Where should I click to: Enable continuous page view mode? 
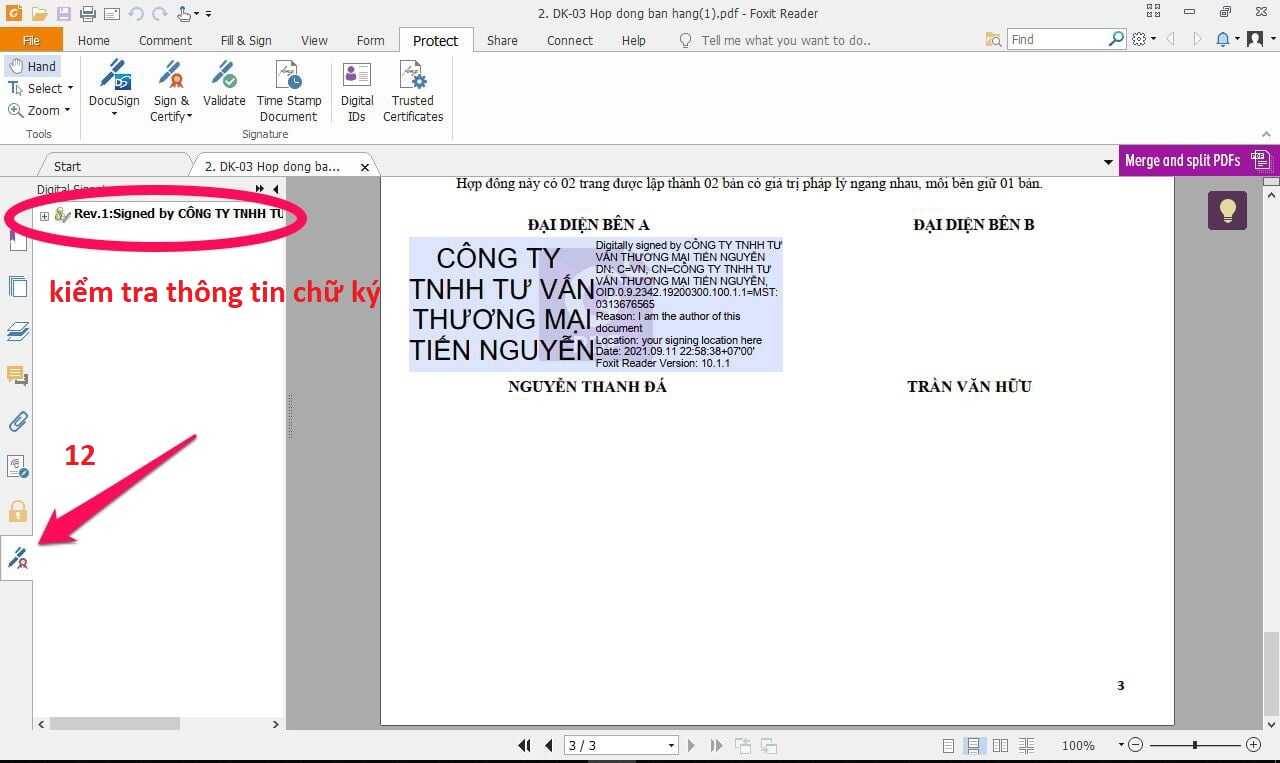973,746
